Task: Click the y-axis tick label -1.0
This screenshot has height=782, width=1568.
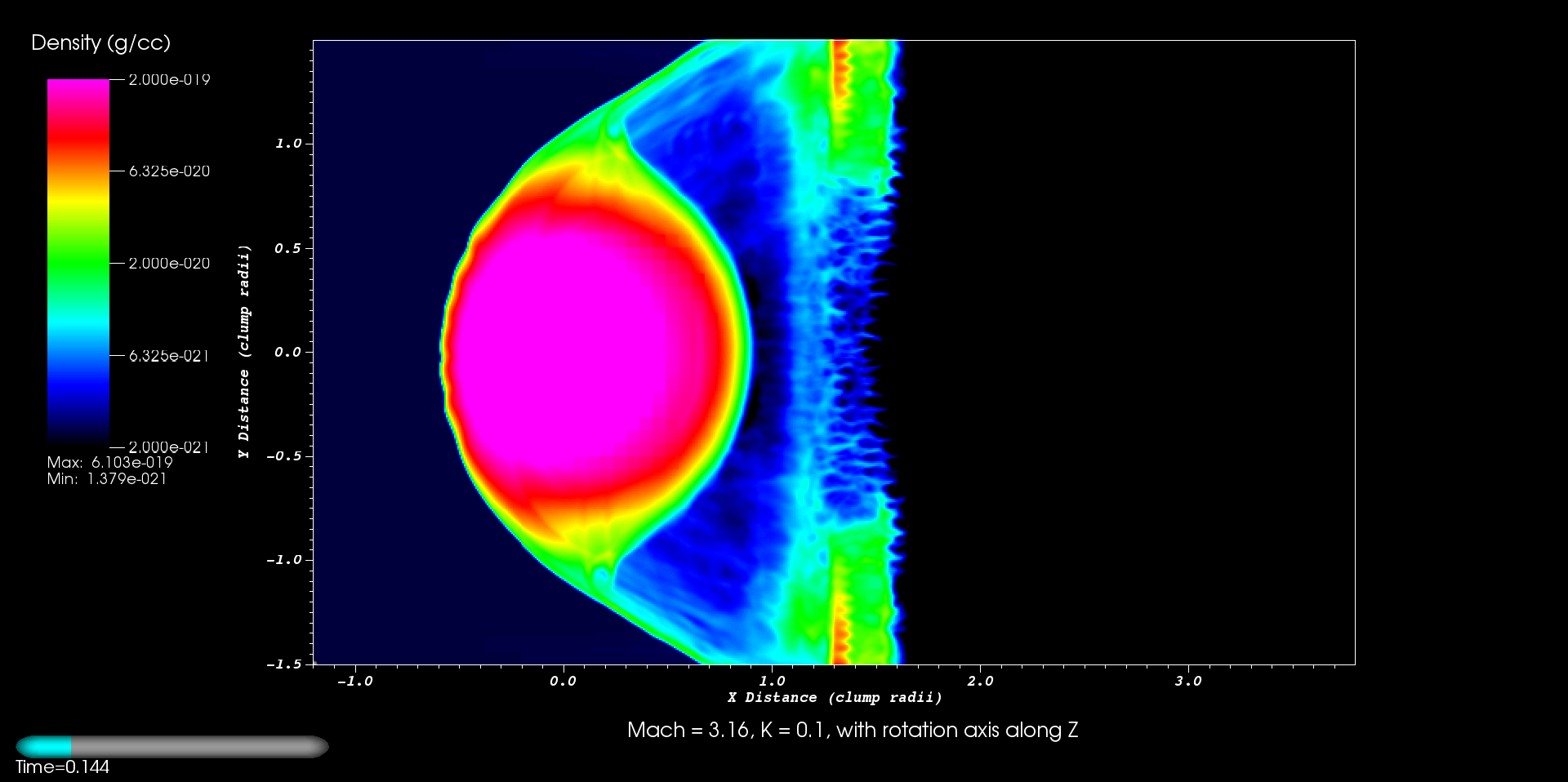Action: 284,560
